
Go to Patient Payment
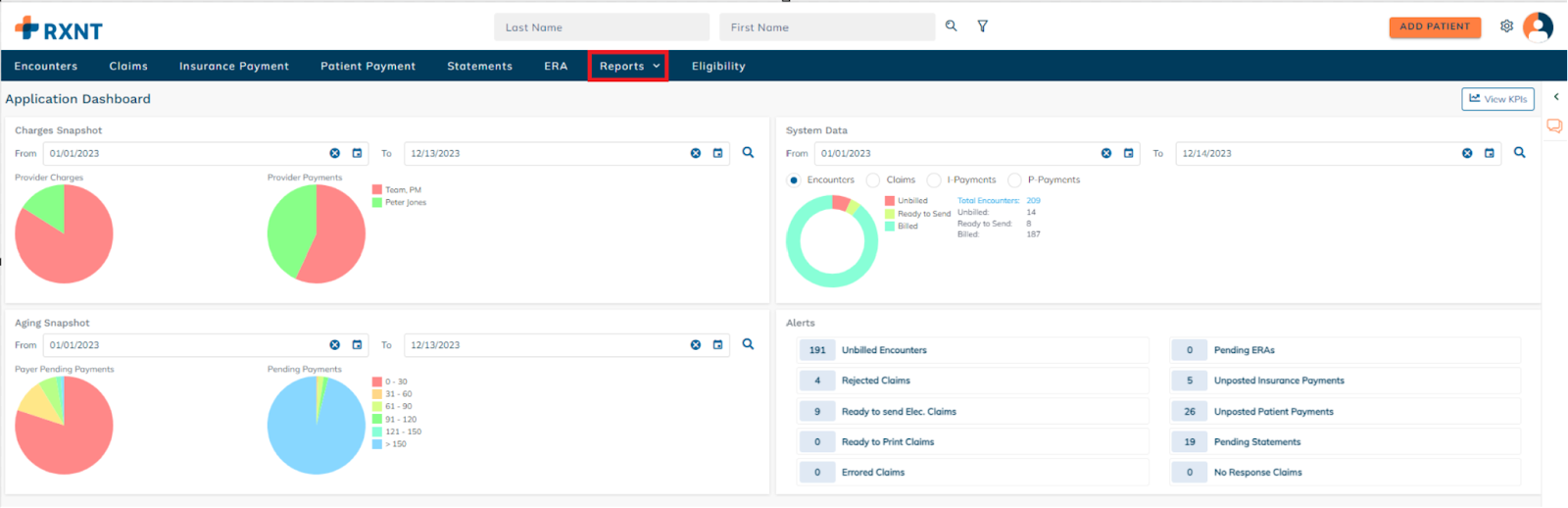[368, 66]
